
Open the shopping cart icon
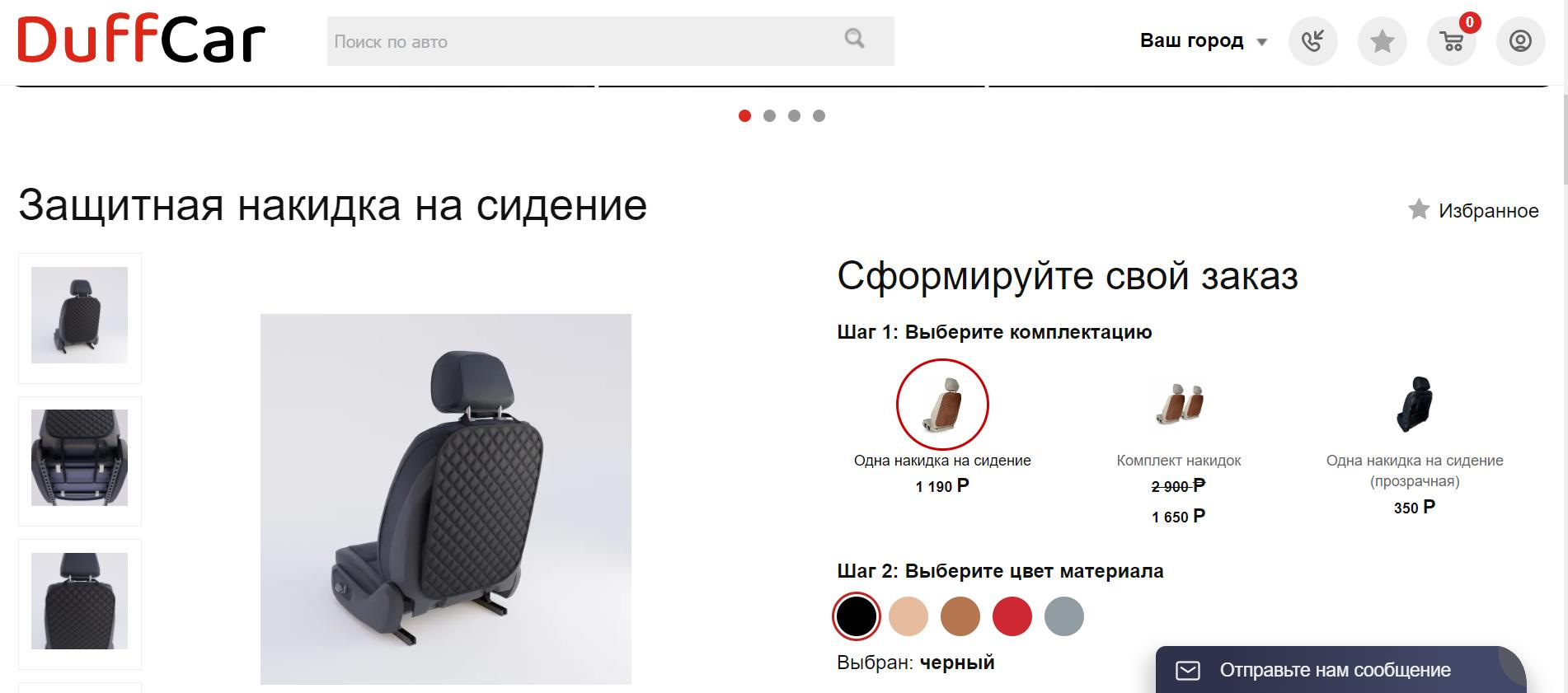pyautogui.click(x=1452, y=41)
